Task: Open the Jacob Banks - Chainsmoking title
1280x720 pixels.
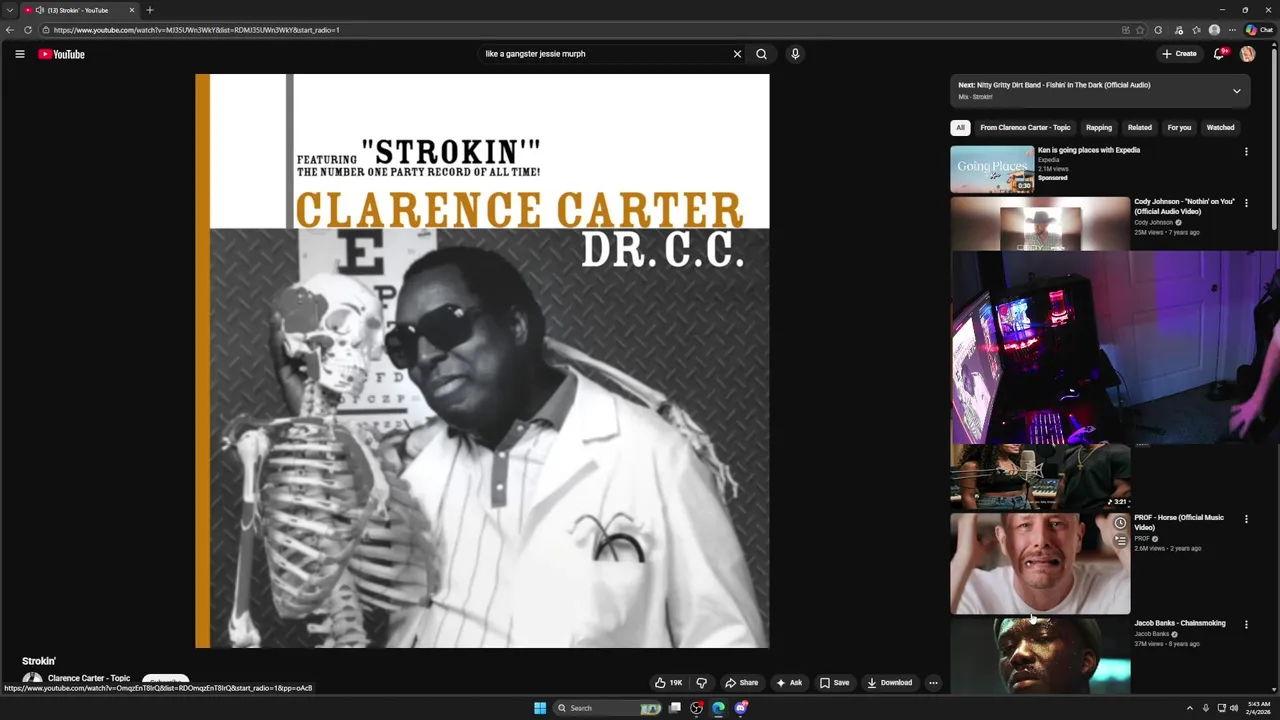Action: tap(1180, 623)
